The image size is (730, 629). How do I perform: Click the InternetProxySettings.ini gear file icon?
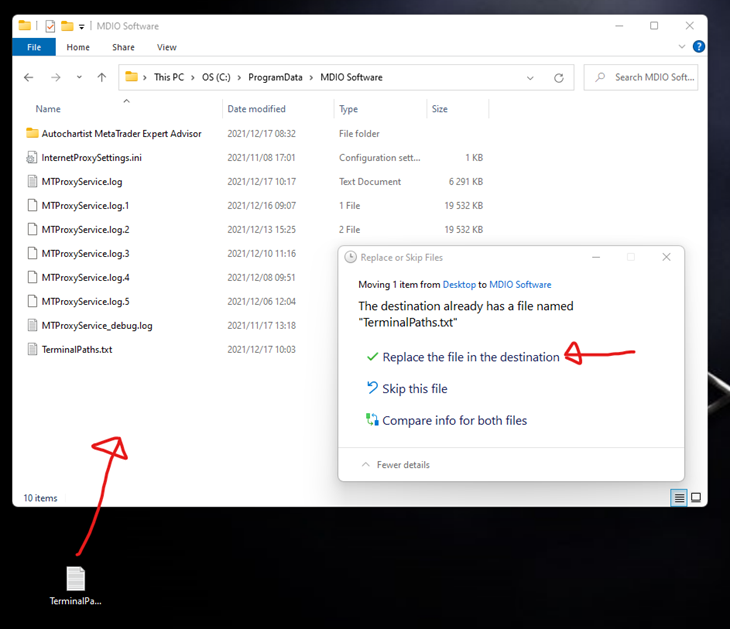point(32,158)
